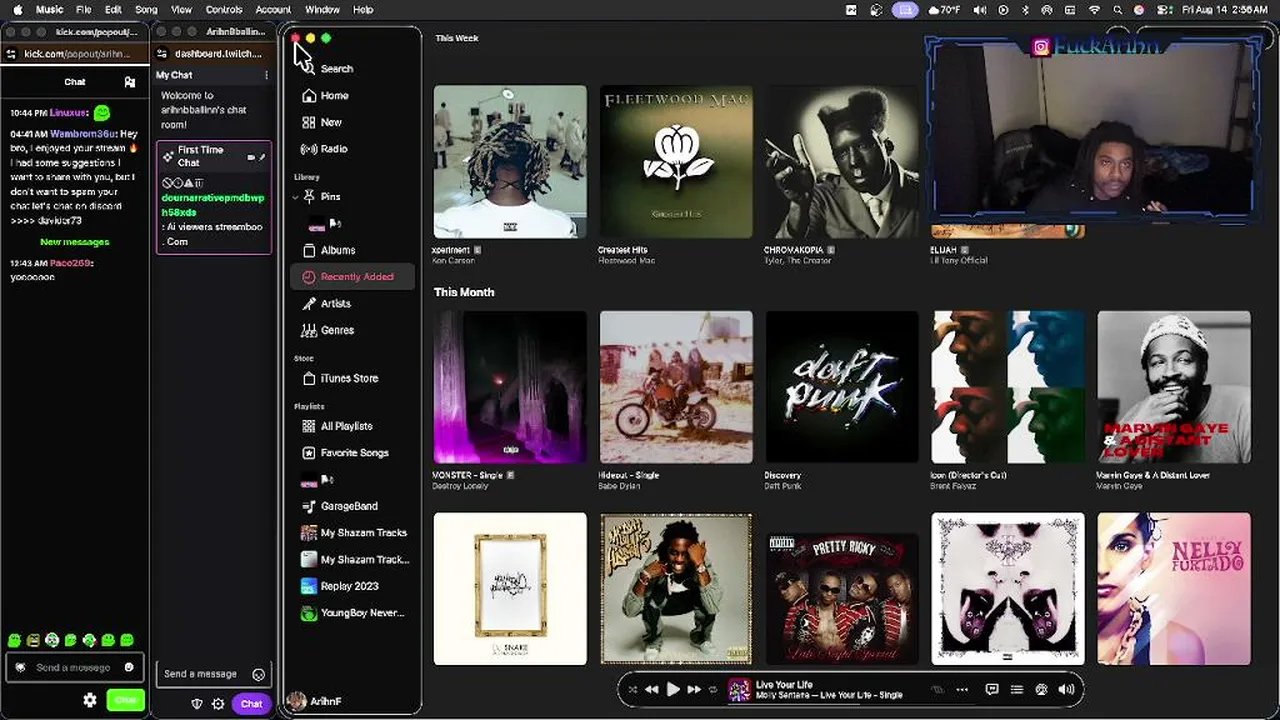Open CHROMAKOPIA album cover
1280x720 pixels.
pos(842,162)
